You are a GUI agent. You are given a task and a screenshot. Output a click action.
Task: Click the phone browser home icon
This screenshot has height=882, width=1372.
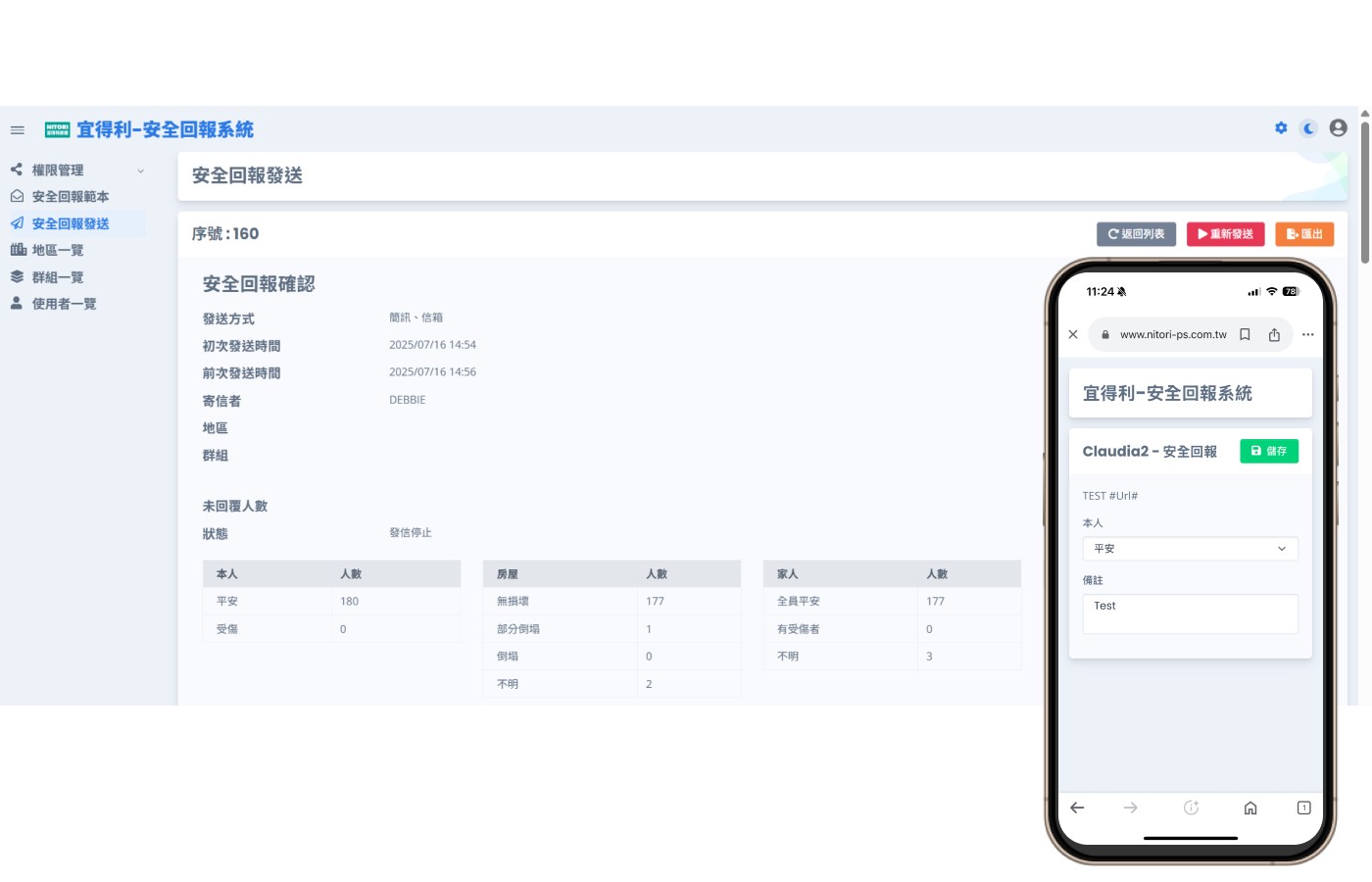pos(1250,808)
